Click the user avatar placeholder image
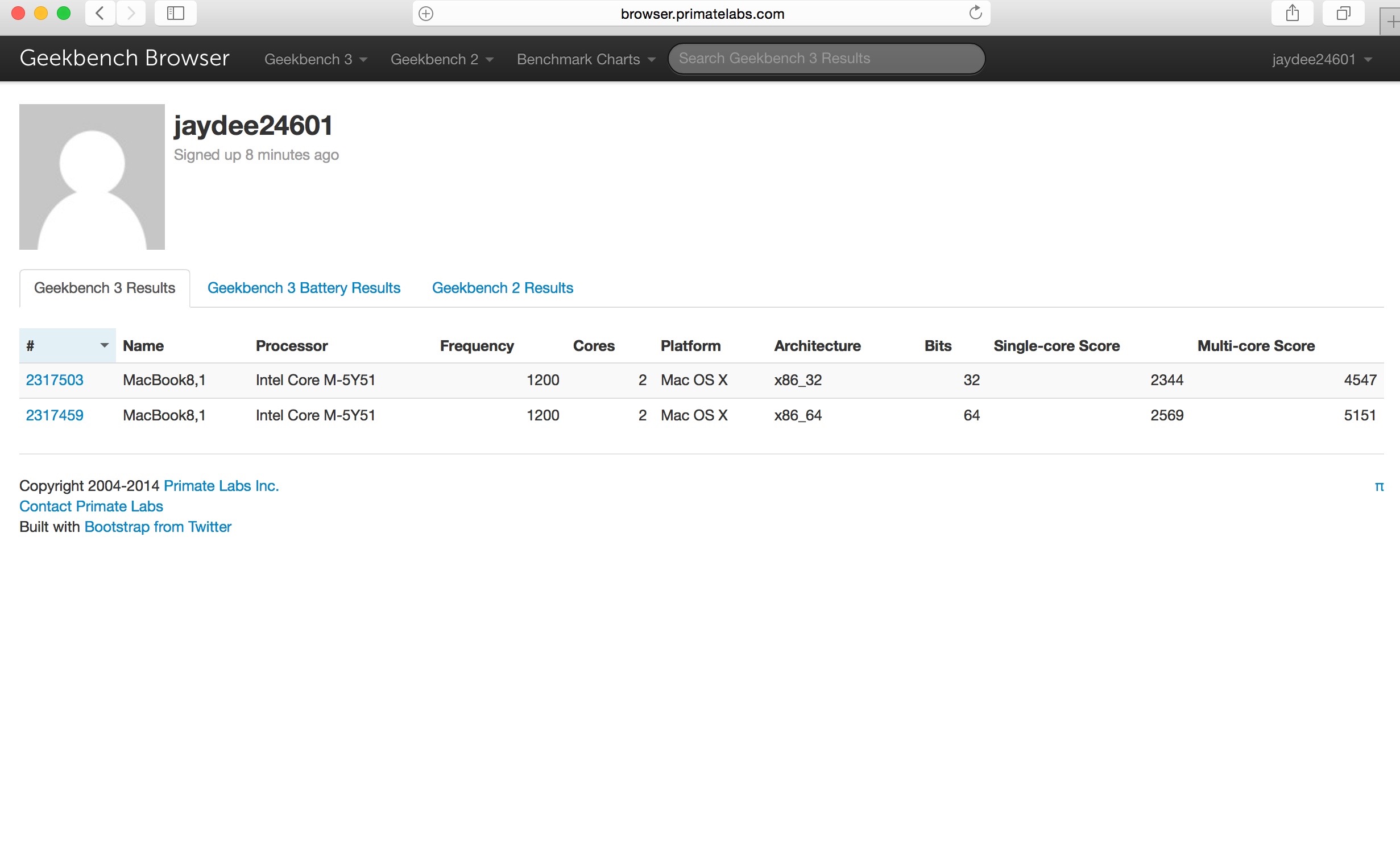The height and width of the screenshot is (867, 1400). pos(92,176)
